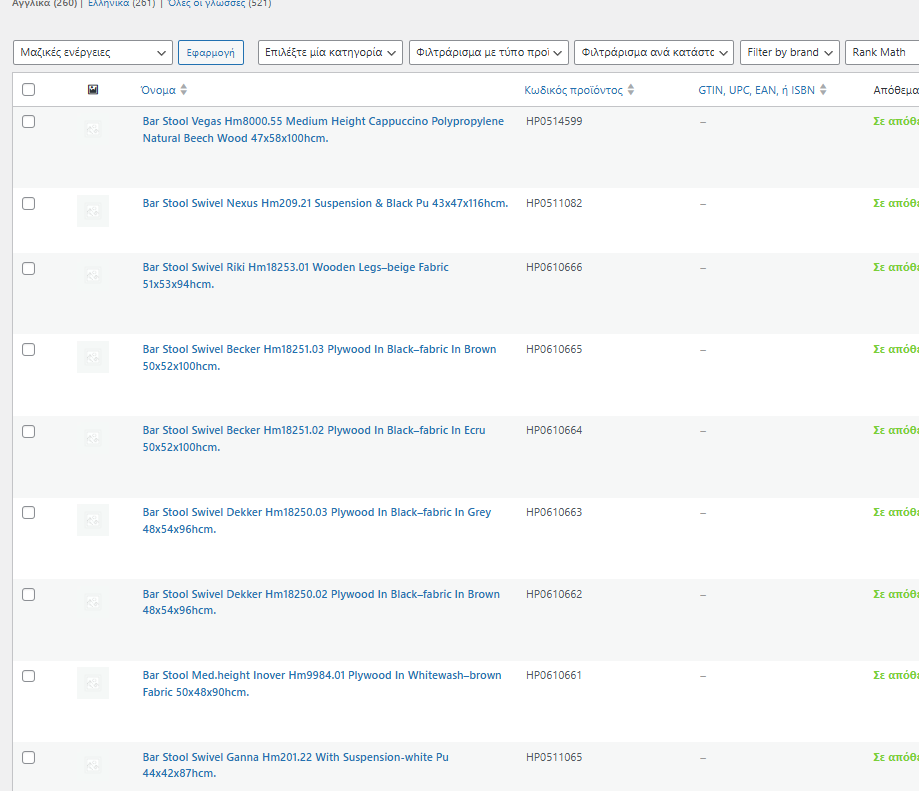The image size is (919, 791).
Task: Switch to the Ελληνικά (261) language filter
Action: (x=121, y=4)
